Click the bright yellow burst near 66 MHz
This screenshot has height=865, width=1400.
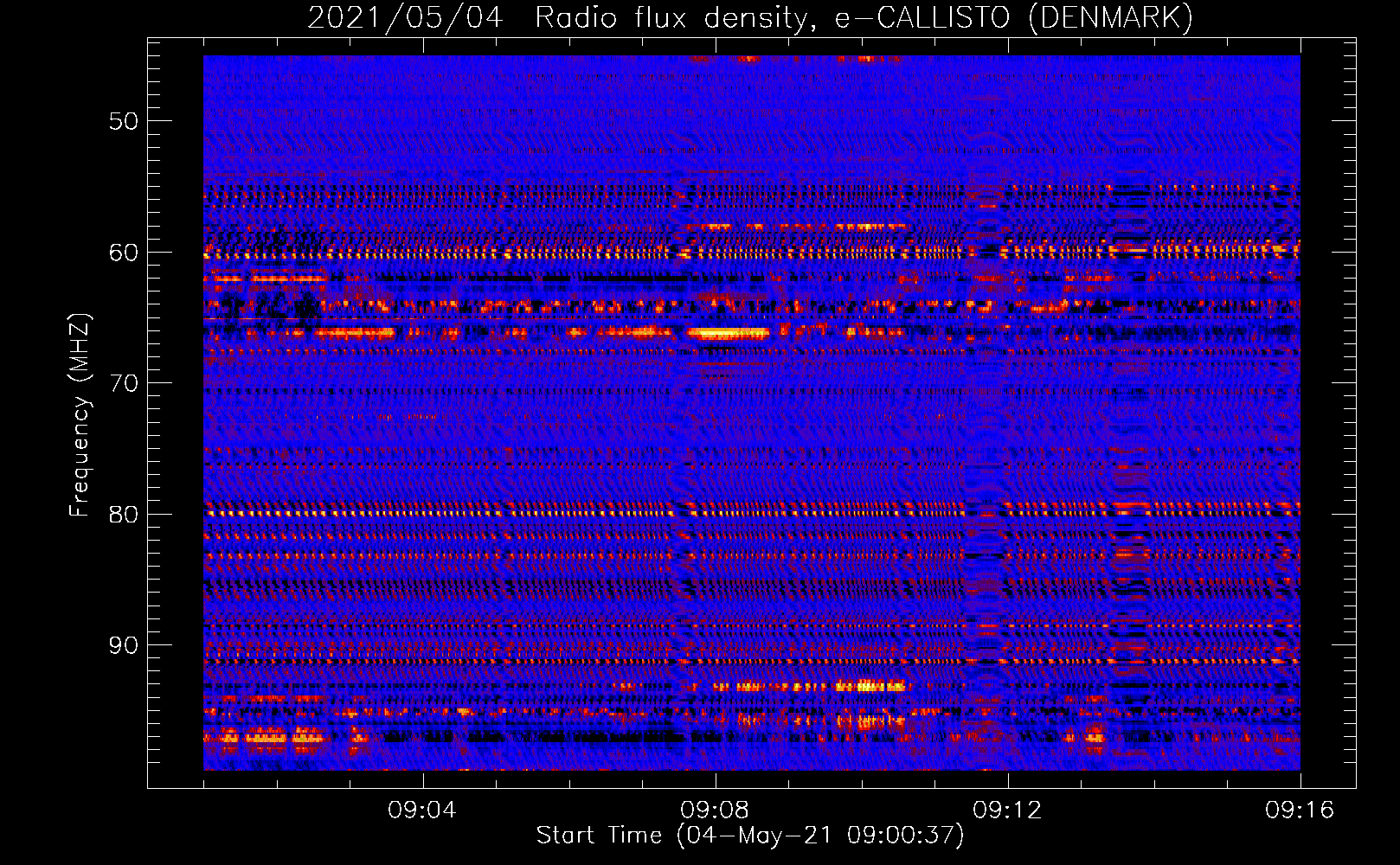[x=729, y=333]
